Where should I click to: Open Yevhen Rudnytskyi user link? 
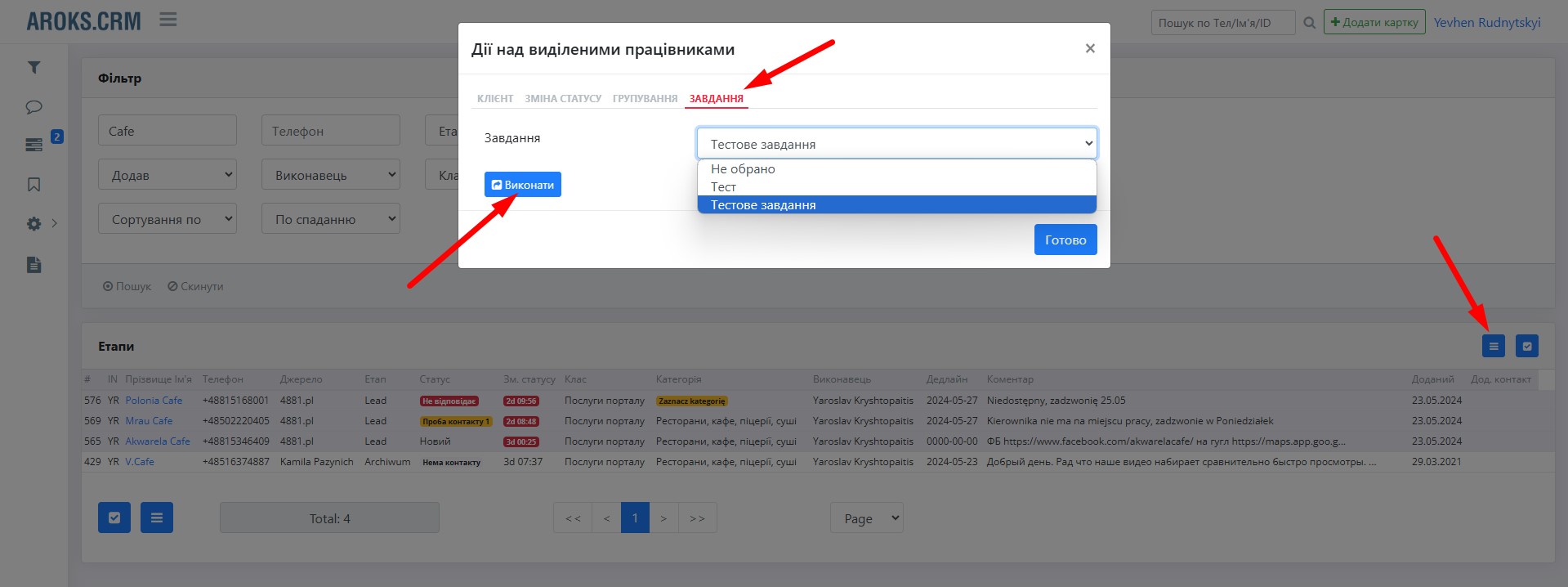pos(1487,22)
